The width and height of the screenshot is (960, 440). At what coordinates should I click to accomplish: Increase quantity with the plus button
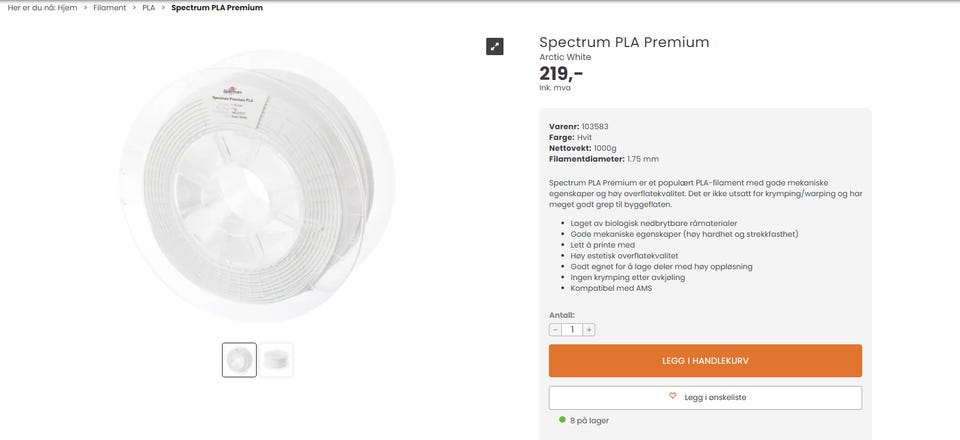pos(589,329)
